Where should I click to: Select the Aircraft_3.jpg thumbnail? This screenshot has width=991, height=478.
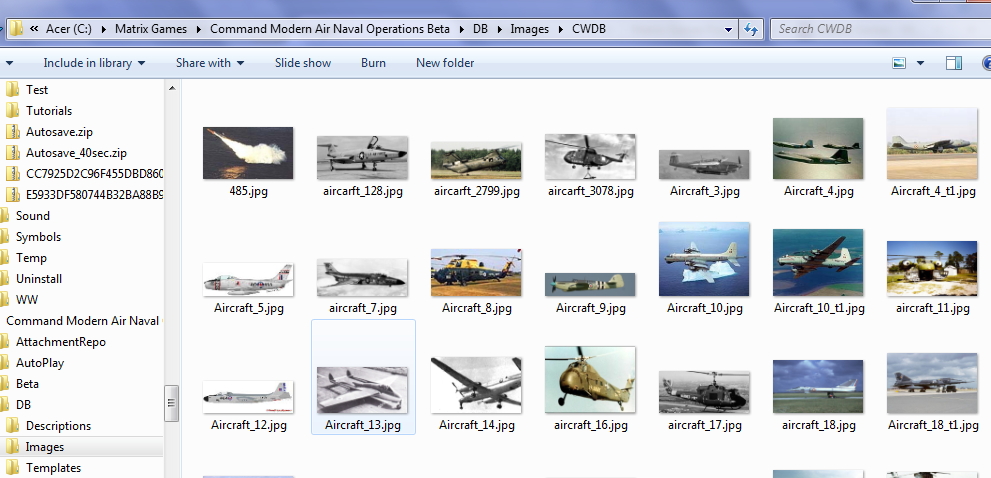click(704, 164)
